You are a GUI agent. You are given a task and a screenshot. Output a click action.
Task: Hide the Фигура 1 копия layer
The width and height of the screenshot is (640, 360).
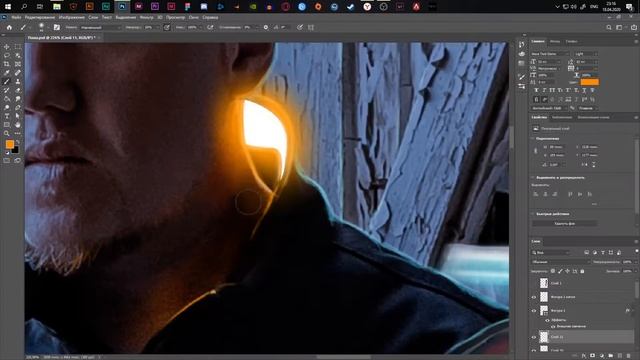point(534,297)
